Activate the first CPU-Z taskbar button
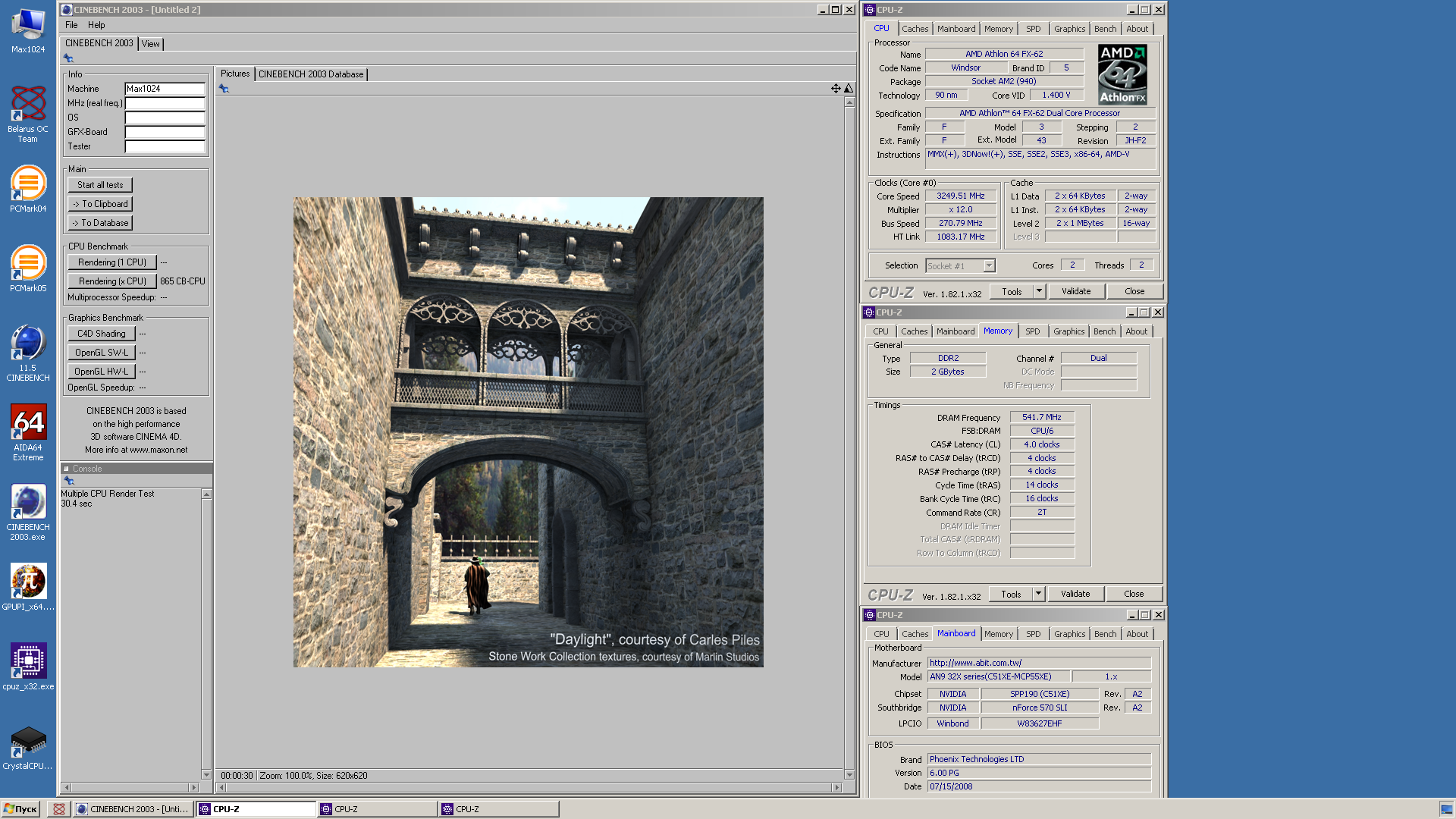This screenshot has width=1456, height=819. (256, 809)
